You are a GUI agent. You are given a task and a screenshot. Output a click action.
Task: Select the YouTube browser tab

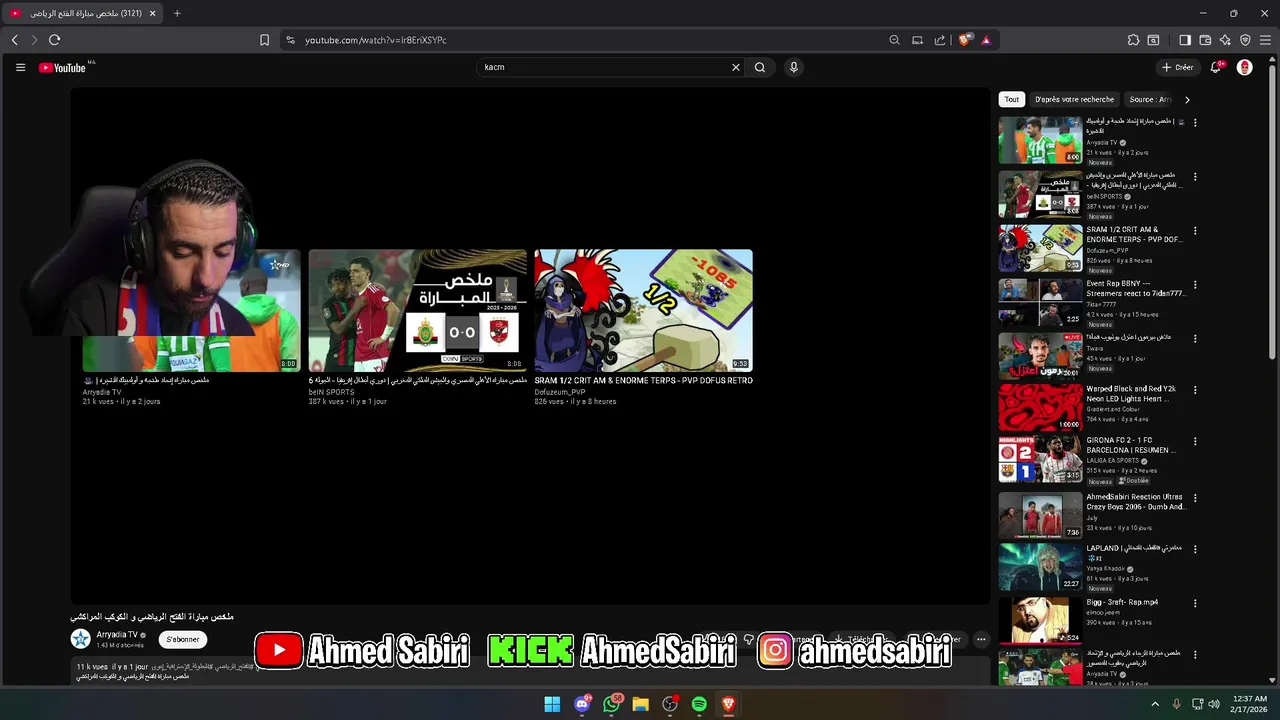pos(82,13)
